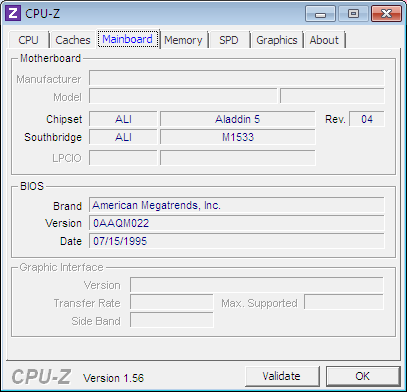Switch to the CPU tab
This screenshot has height=392, width=407.
29,40
